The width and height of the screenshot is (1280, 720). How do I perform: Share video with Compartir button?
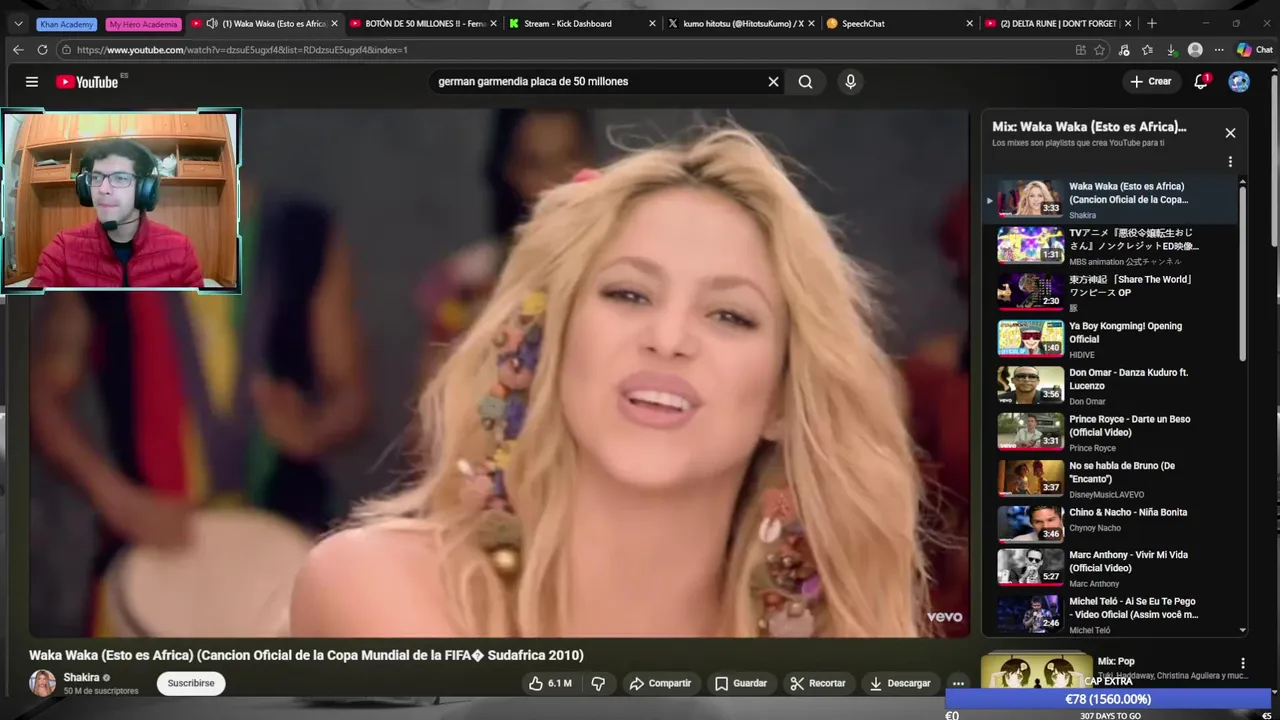point(659,683)
